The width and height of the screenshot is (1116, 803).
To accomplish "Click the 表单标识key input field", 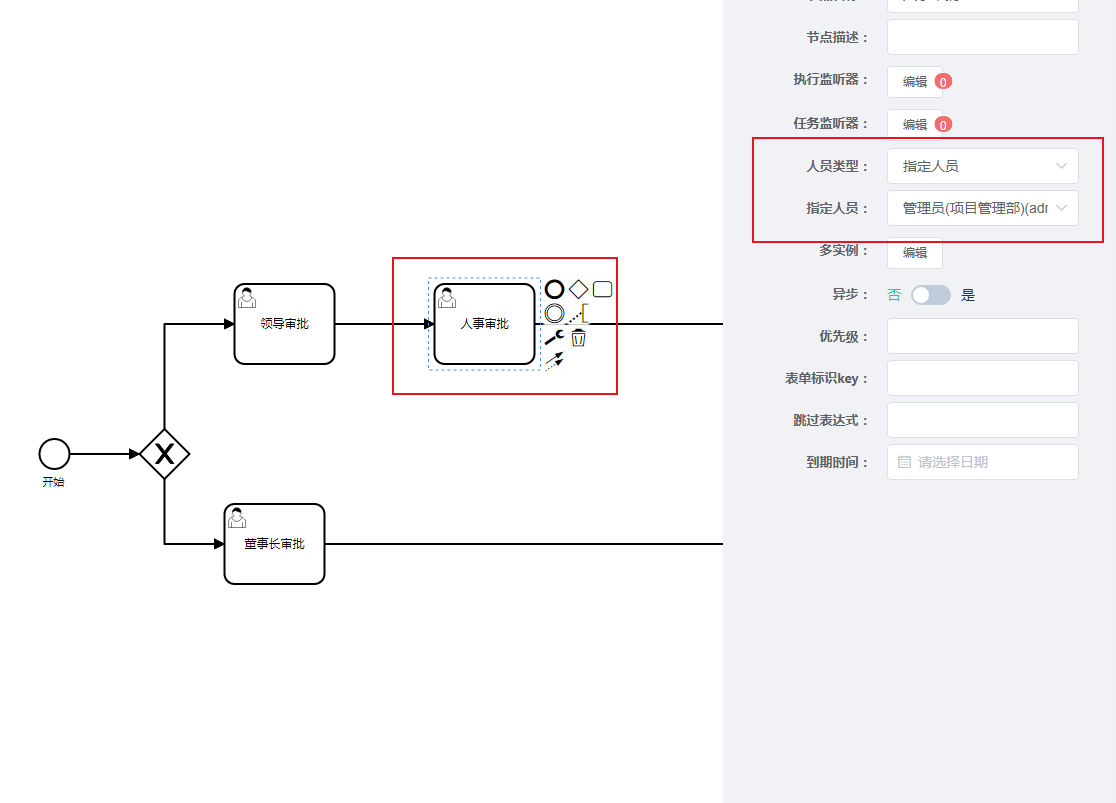I will (x=982, y=378).
